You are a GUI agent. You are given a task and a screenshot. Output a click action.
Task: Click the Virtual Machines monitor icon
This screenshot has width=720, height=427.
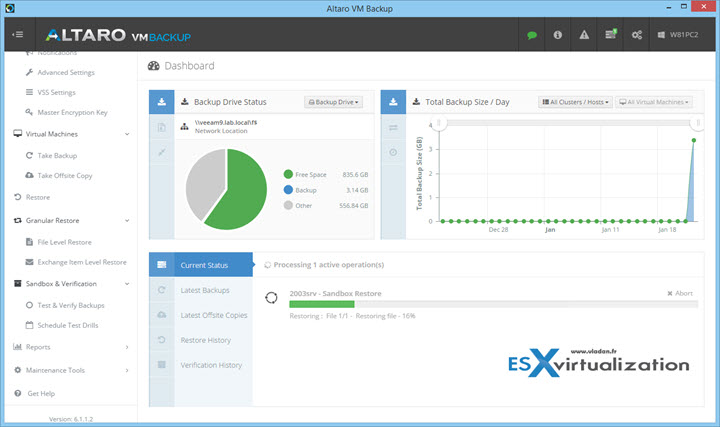[x=17, y=134]
